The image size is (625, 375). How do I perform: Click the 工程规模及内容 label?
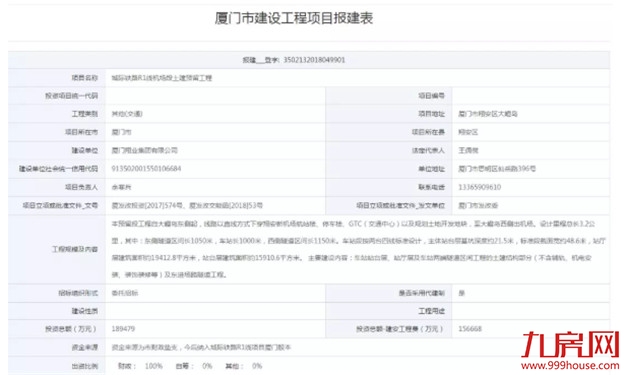(x=75, y=249)
